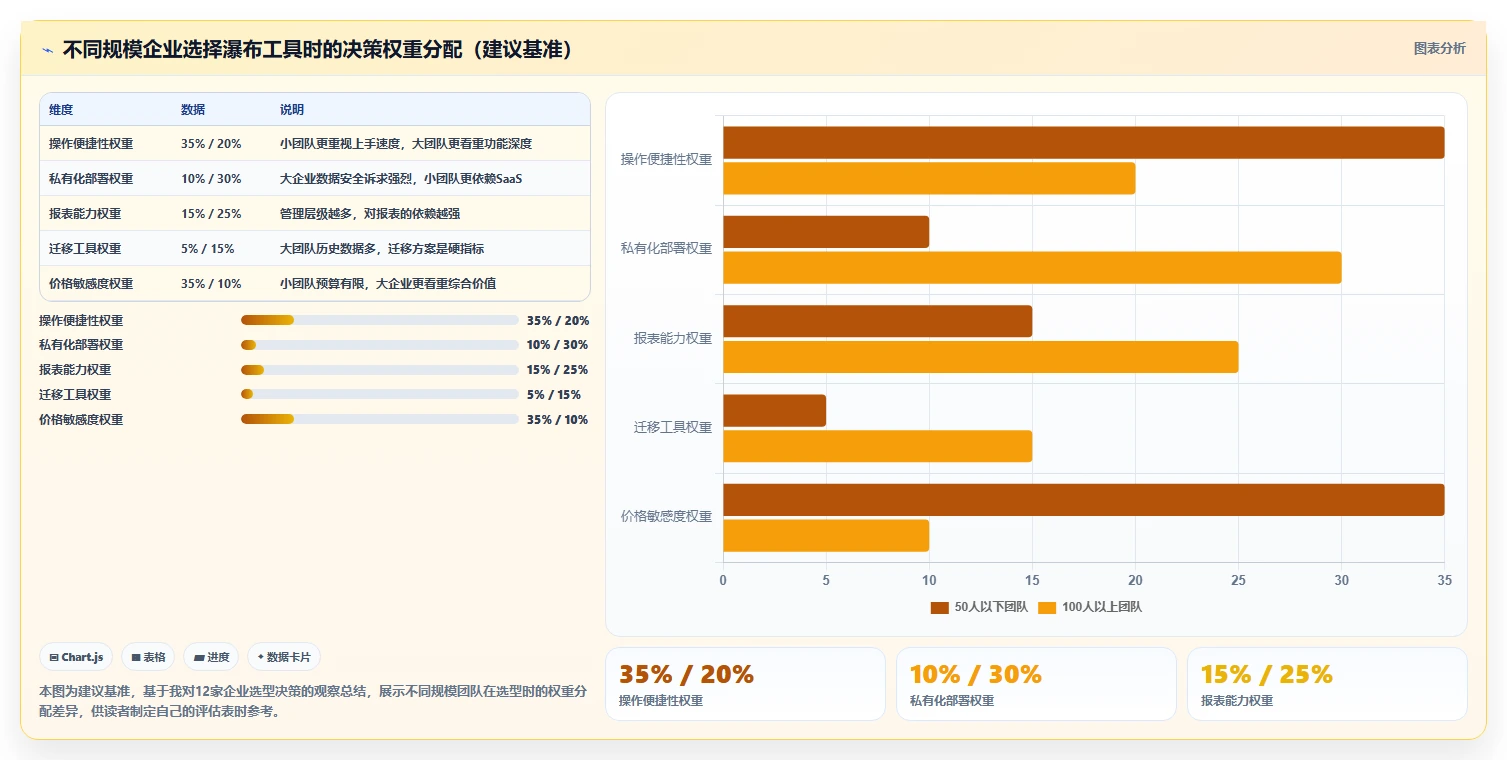Screen dimensions: 1507x760
Task: Click the footnote paragraph starting 本图为建议基准
Action: point(313,701)
